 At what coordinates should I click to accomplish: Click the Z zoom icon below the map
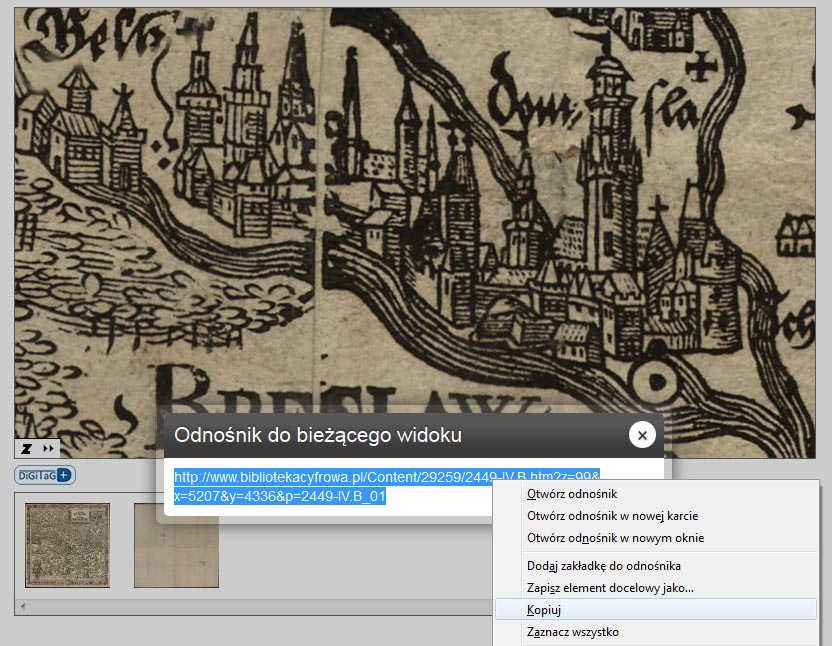27,449
